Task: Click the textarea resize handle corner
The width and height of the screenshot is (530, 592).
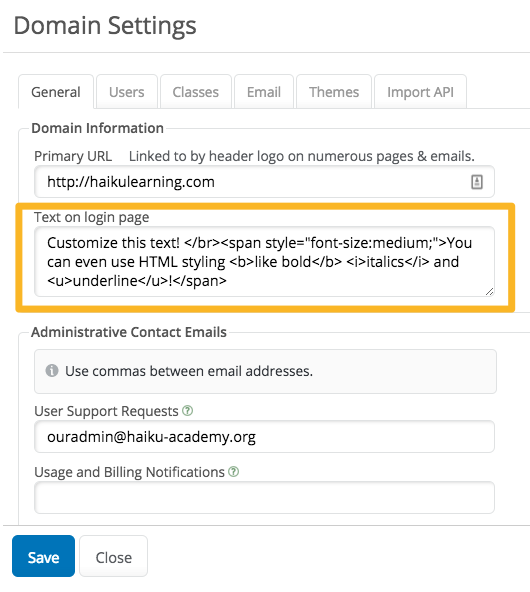Action: 489,291
